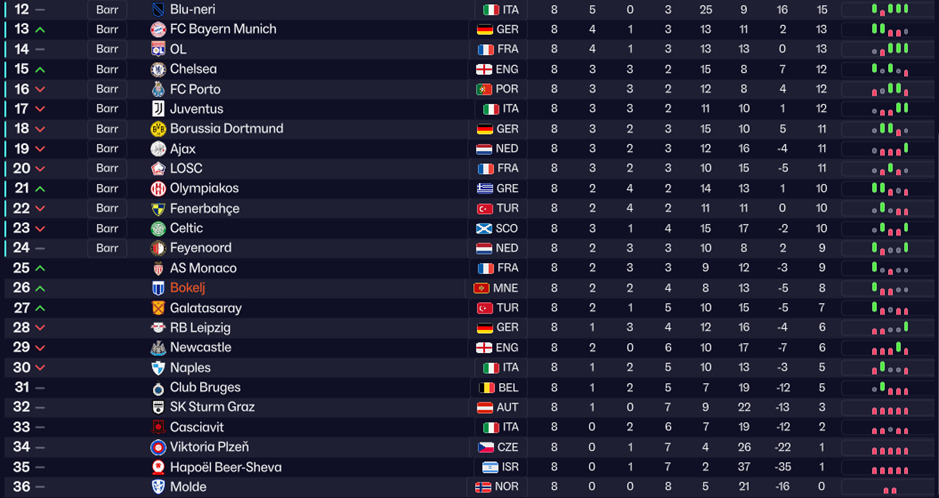Click the Juventus logo icon
939x498 pixels.
click(158, 109)
